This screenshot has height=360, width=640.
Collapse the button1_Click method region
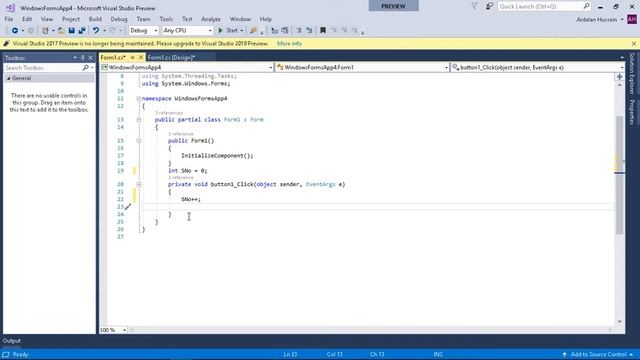point(139,184)
